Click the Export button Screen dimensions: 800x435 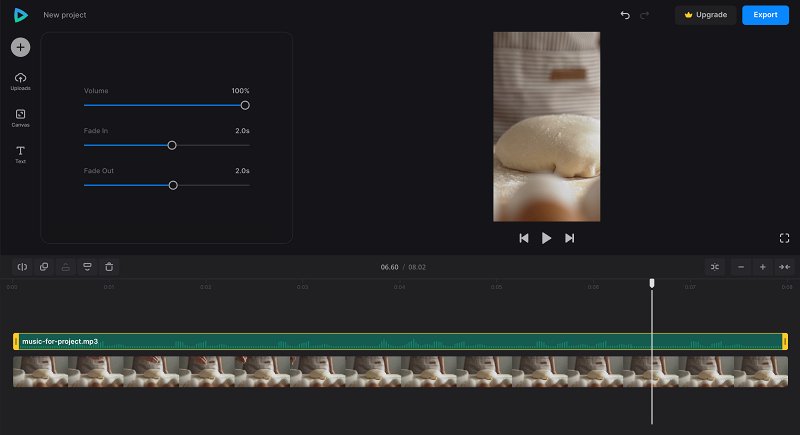(x=765, y=15)
